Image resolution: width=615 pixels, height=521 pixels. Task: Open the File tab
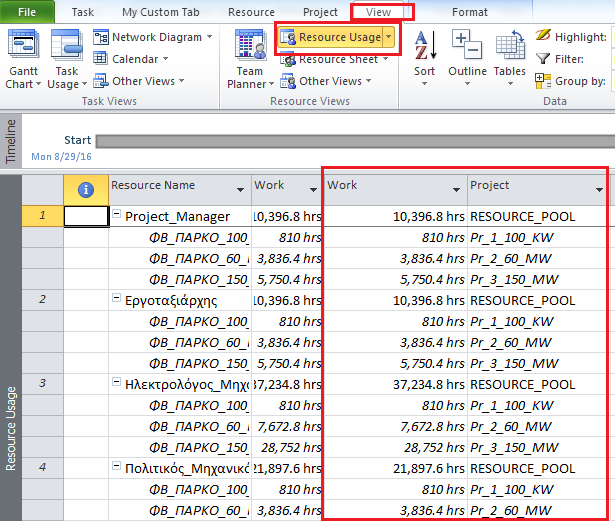click(x=27, y=12)
